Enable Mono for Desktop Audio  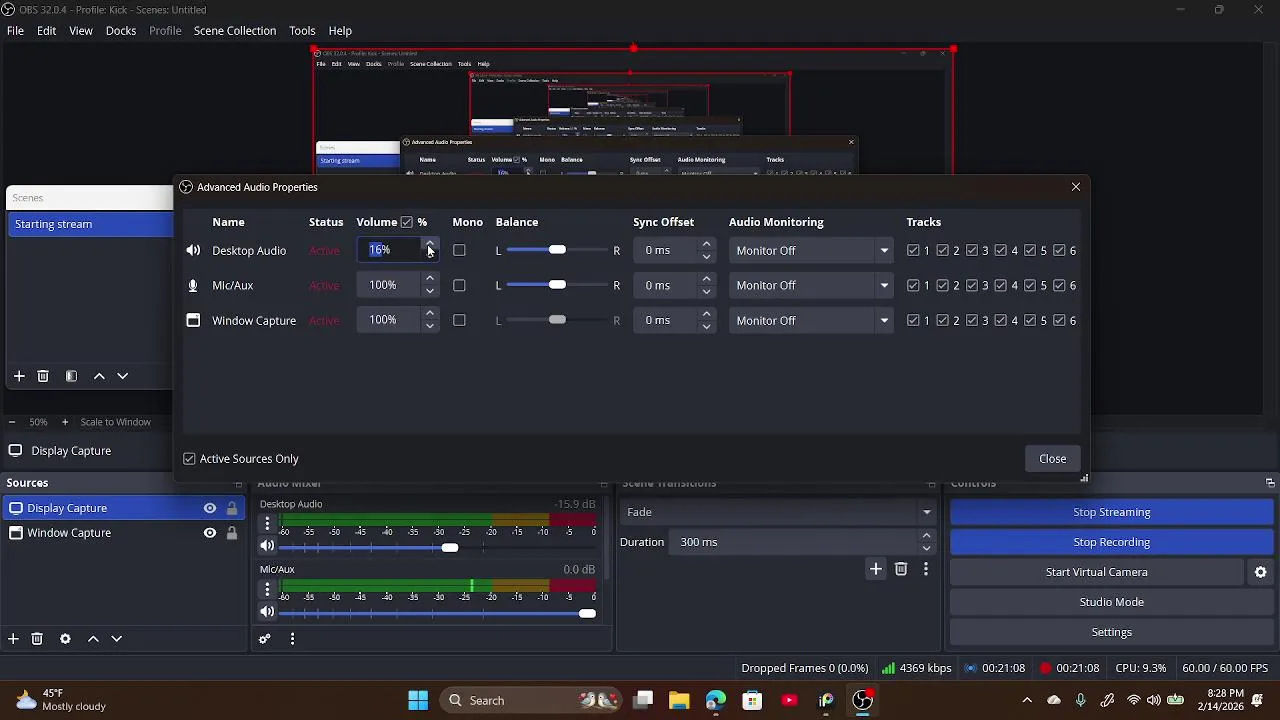pos(459,250)
